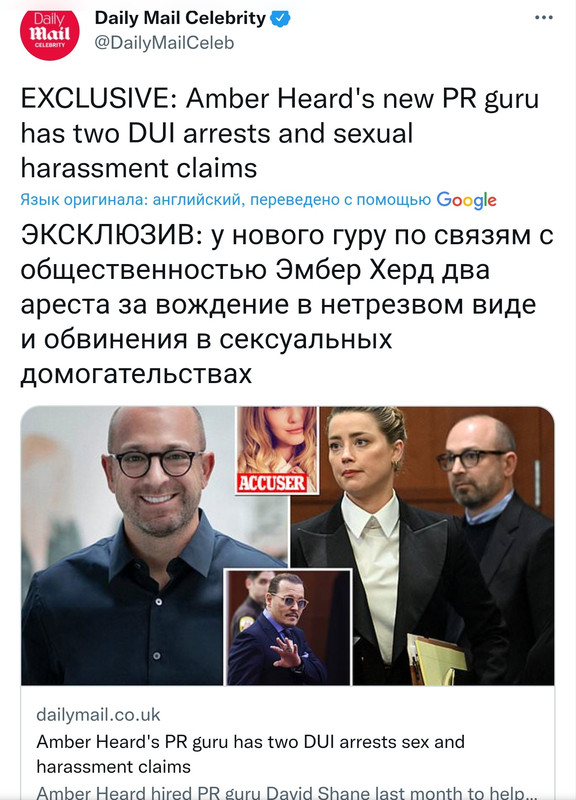Click the @DailyMailCeleb handle
The height and width of the screenshot is (800, 576).
[x=164, y=43]
